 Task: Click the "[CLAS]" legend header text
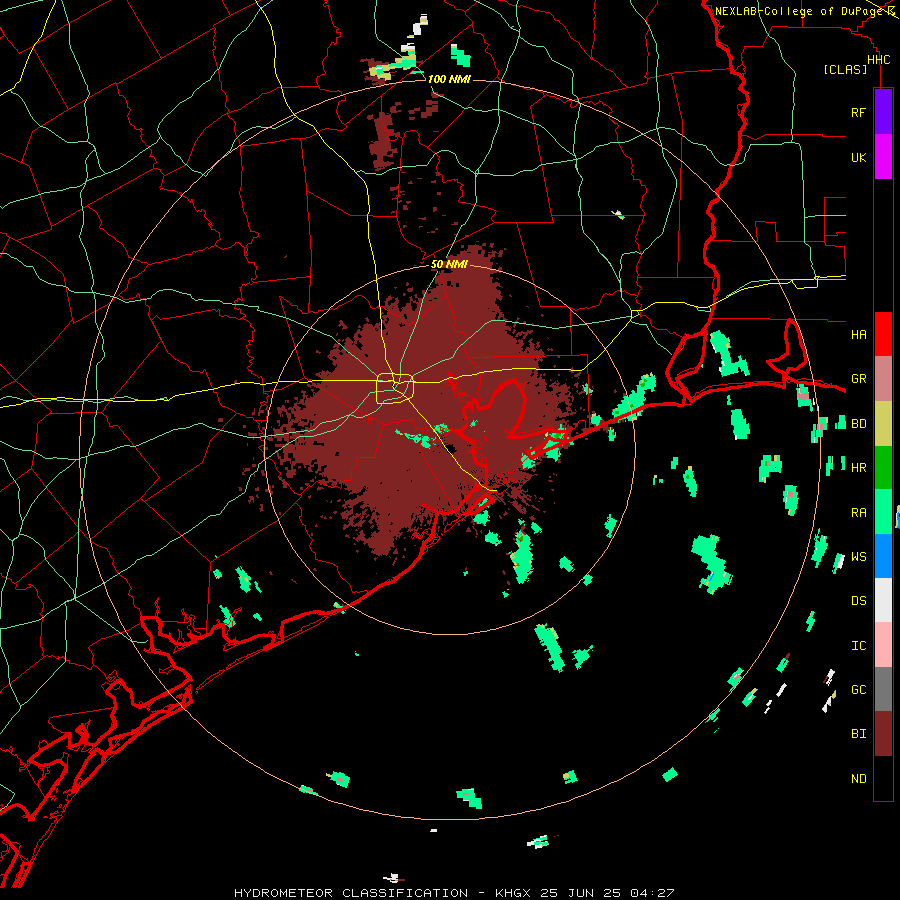pos(845,70)
